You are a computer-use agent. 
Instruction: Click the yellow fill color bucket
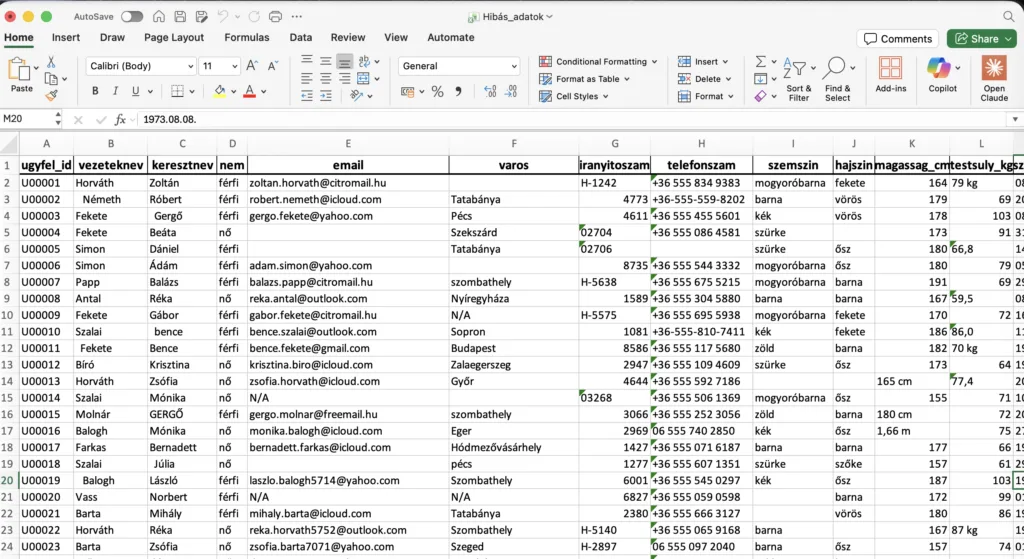pos(220,91)
